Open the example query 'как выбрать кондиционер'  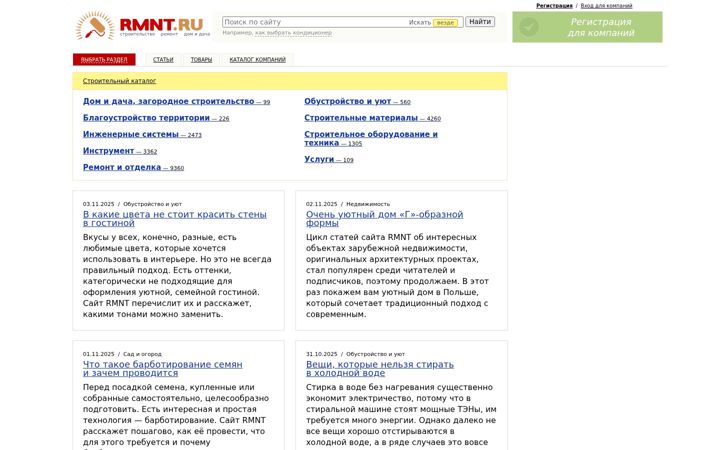pos(293,33)
